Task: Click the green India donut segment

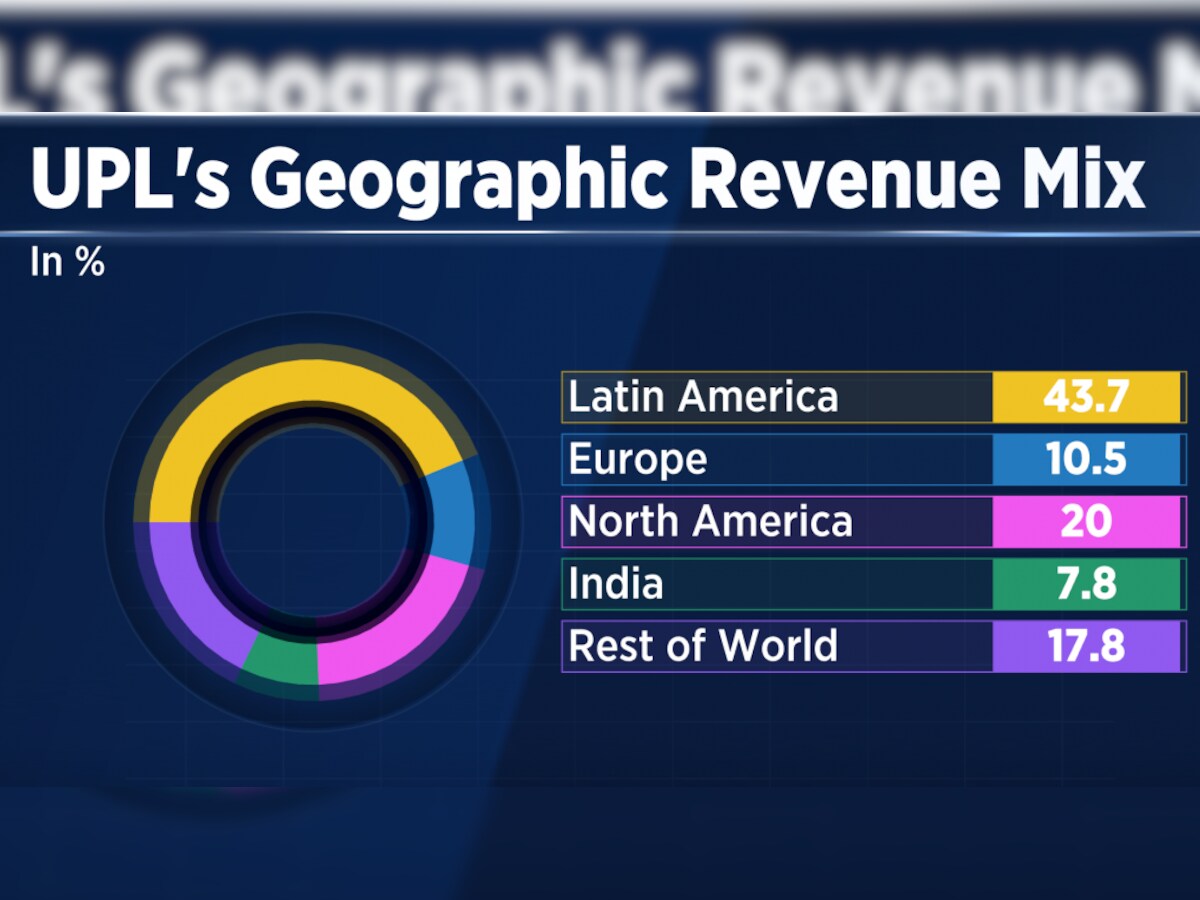Action: [x=282, y=662]
